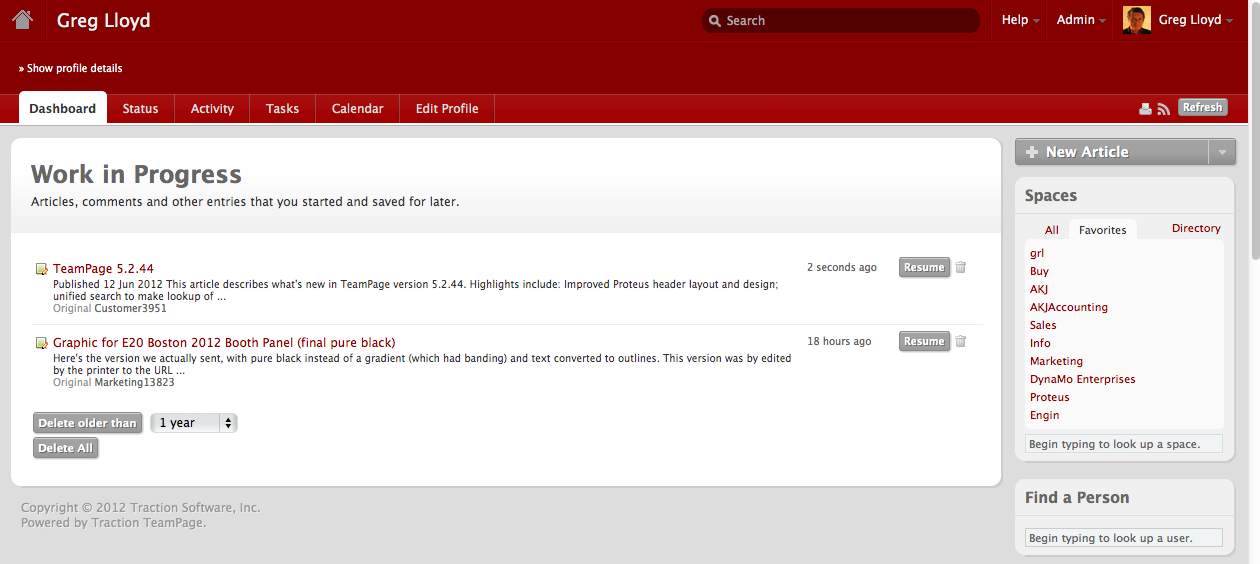Open the Admin menu

[x=1081, y=20]
